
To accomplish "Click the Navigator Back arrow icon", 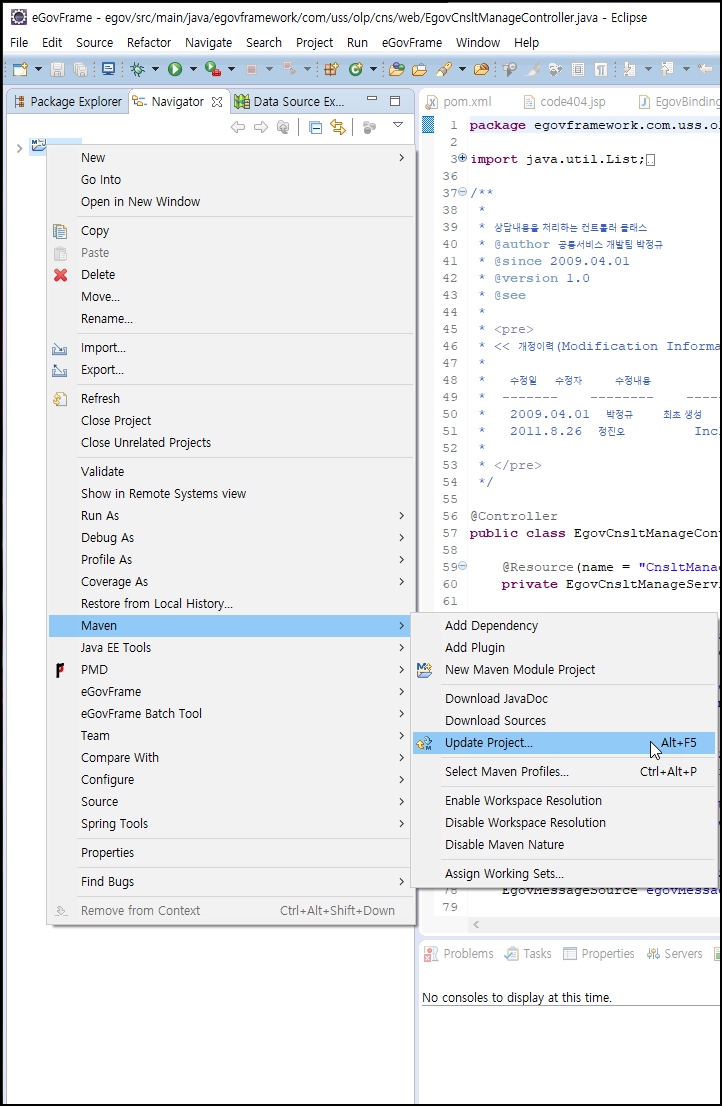I will pyautogui.click(x=238, y=127).
